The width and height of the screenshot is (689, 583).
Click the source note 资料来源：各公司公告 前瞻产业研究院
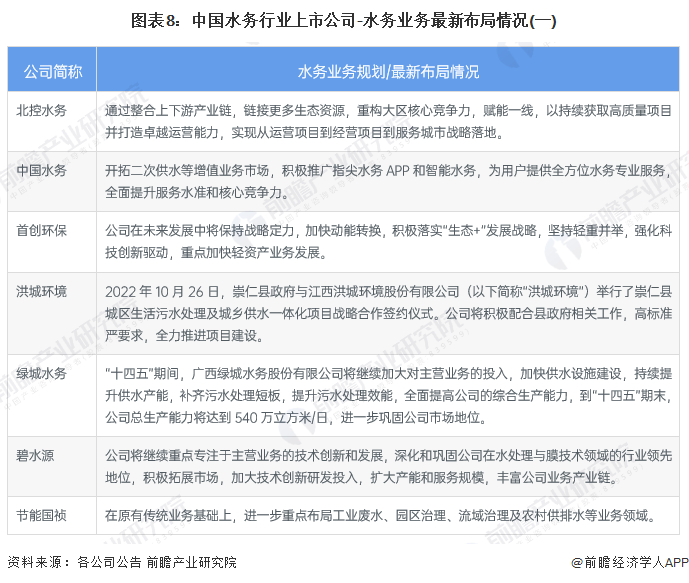pyautogui.click(x=122, y=562)
